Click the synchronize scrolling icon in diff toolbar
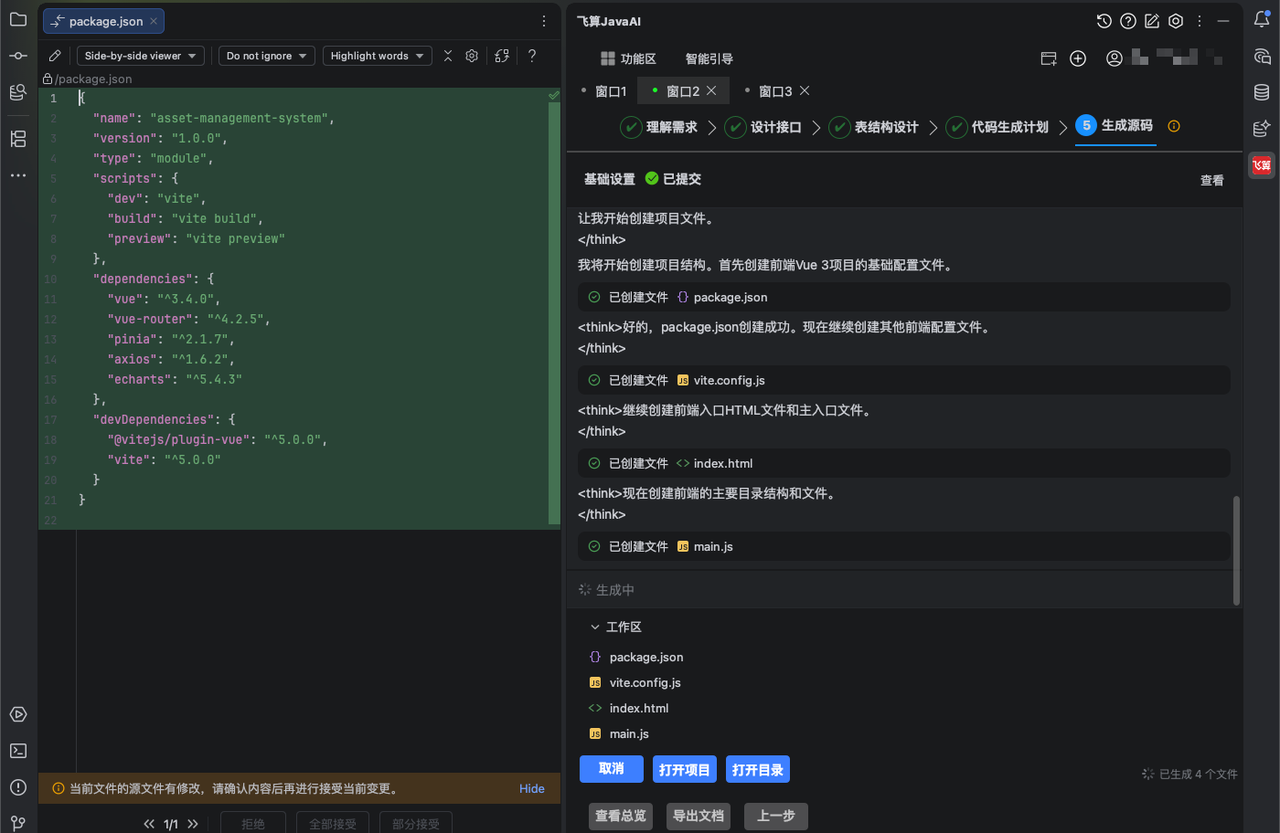This screenshot has width=1280, height=833. pos(502,56)
